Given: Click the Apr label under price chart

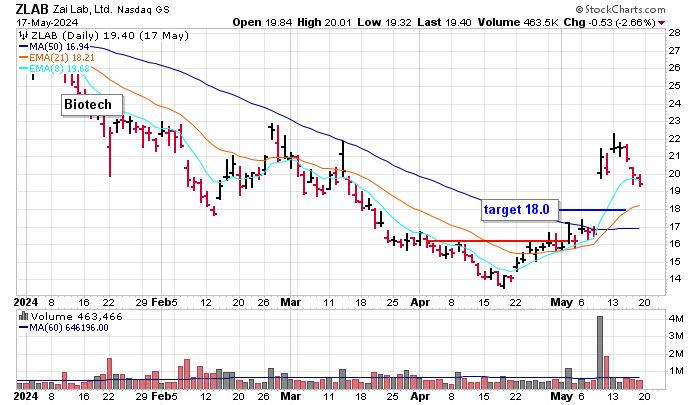Looking at the screenshot, I should (420, 302).
